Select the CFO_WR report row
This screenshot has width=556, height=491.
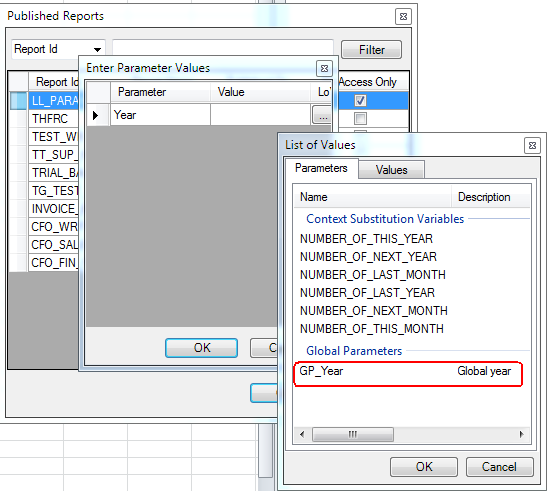pos(54,227)
